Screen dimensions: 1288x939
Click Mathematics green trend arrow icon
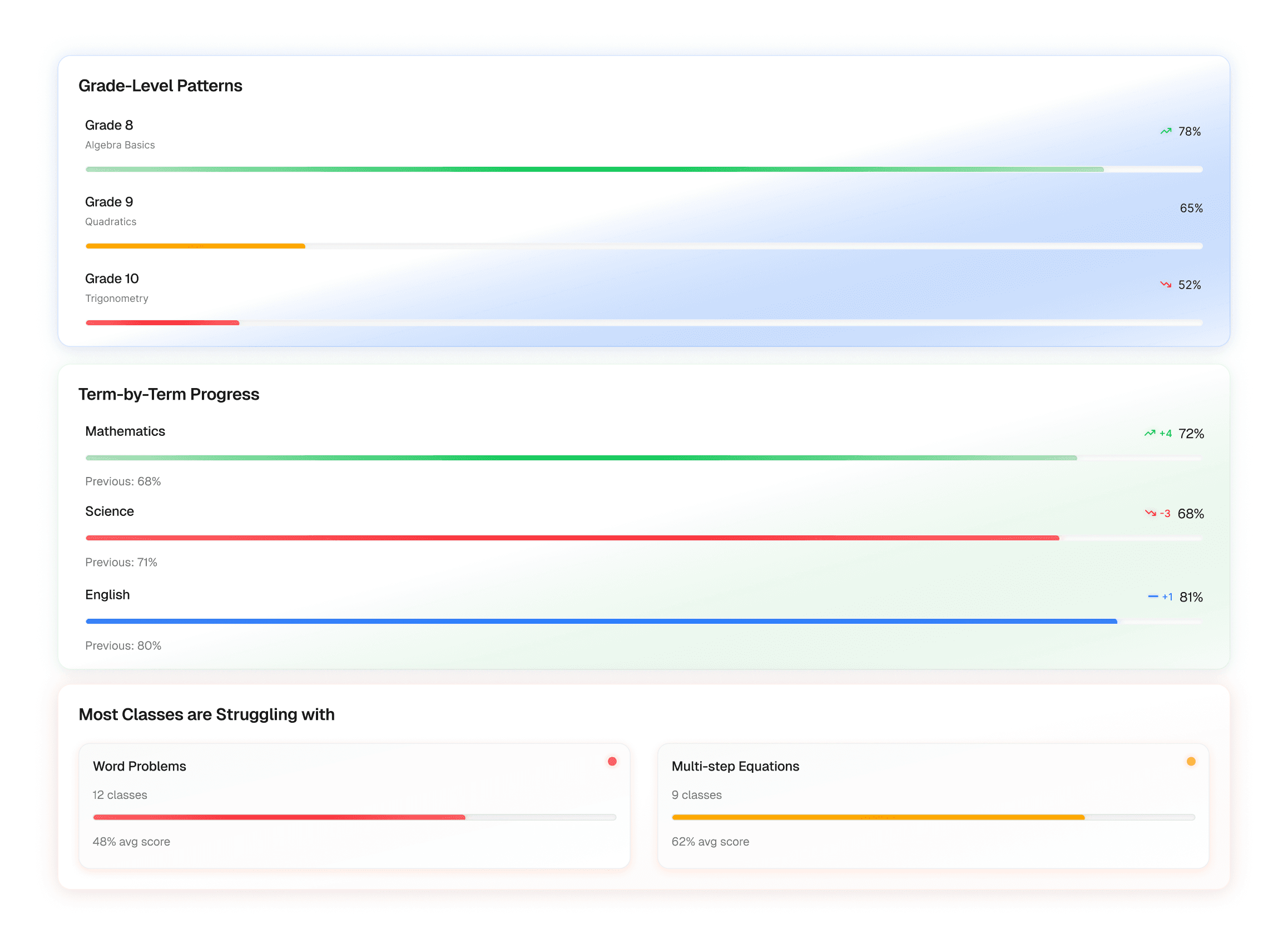1150,433
